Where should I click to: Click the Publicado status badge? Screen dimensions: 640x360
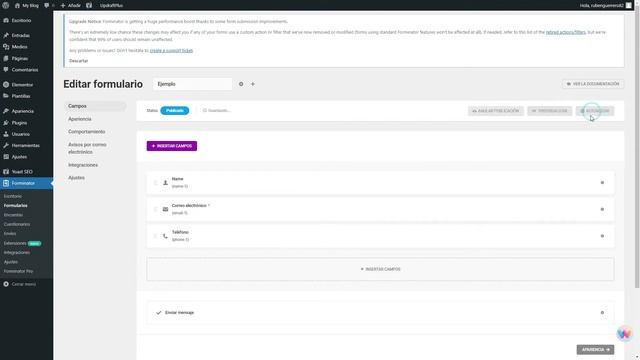click(175, 111)
